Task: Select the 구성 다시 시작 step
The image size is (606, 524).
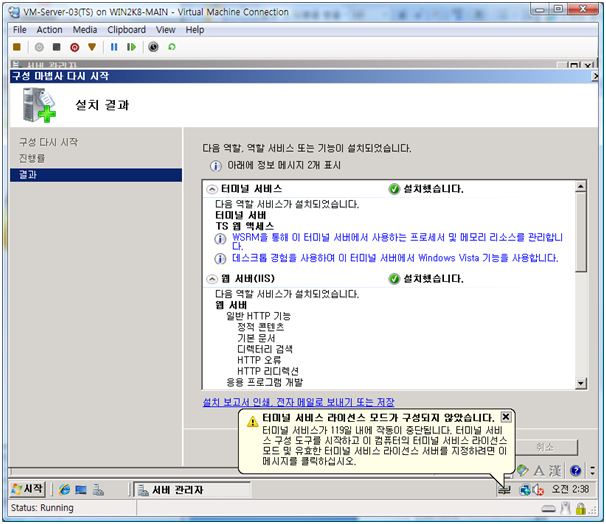Action: point(49,142)
